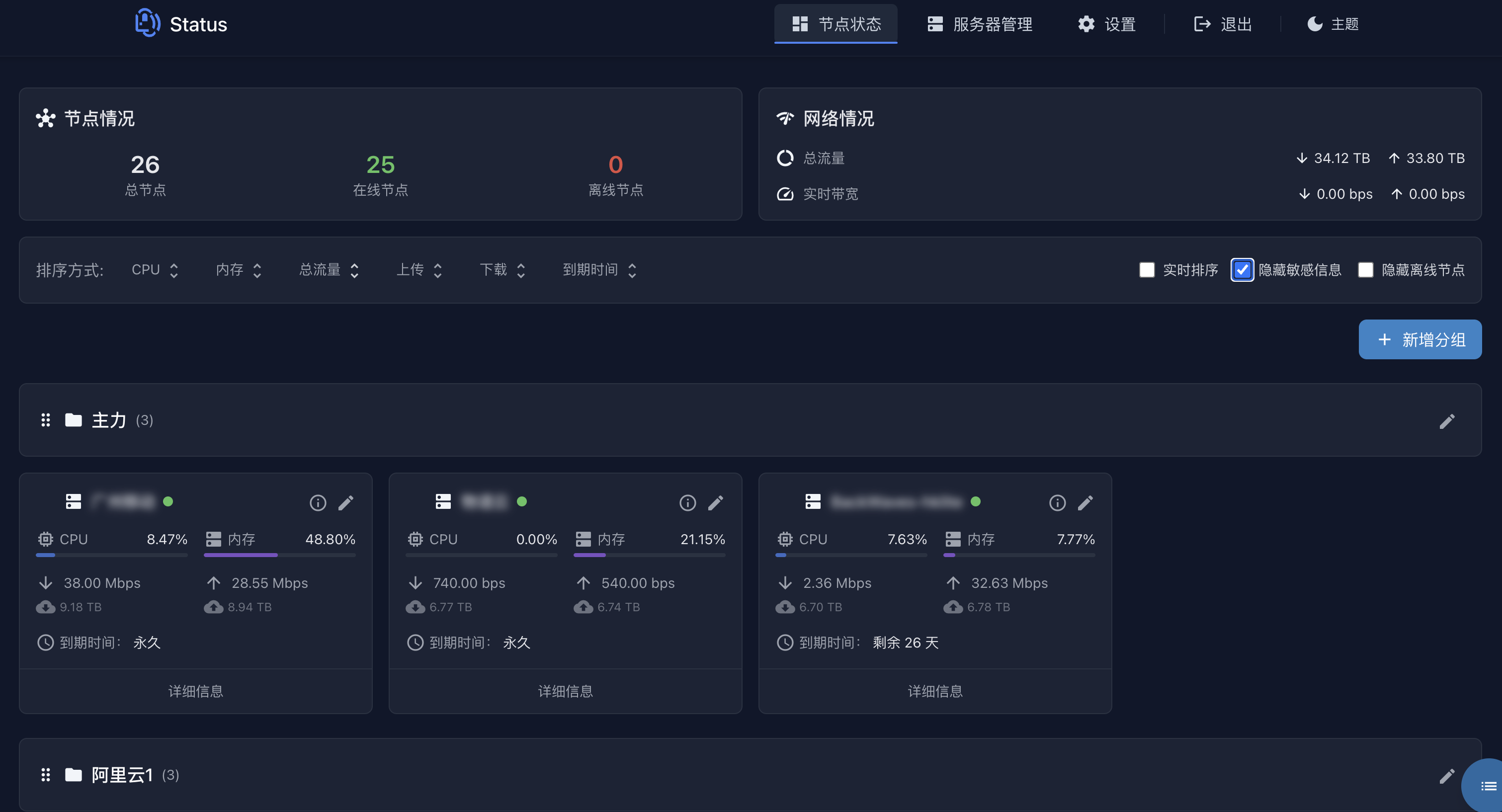
Task: Click the memory icon beside 7.77%
Action: [953, 539]
